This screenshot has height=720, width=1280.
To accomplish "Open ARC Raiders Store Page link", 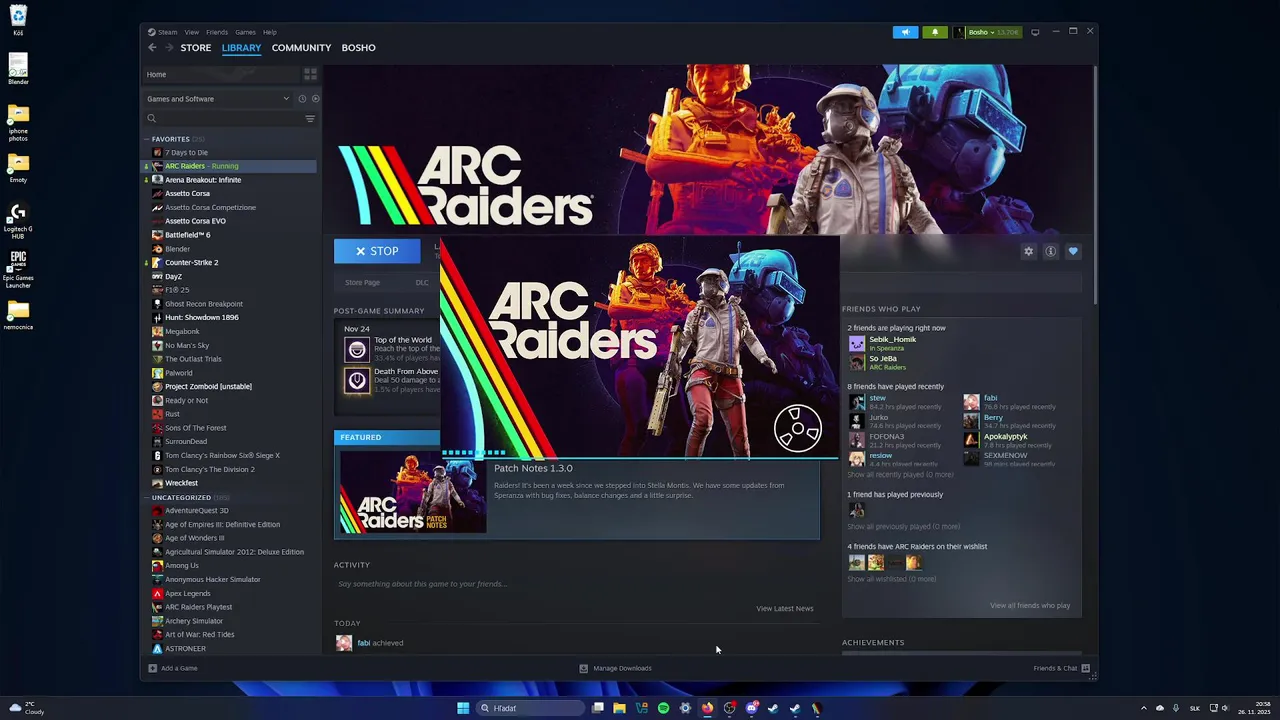I will click(x=362, y=283).
